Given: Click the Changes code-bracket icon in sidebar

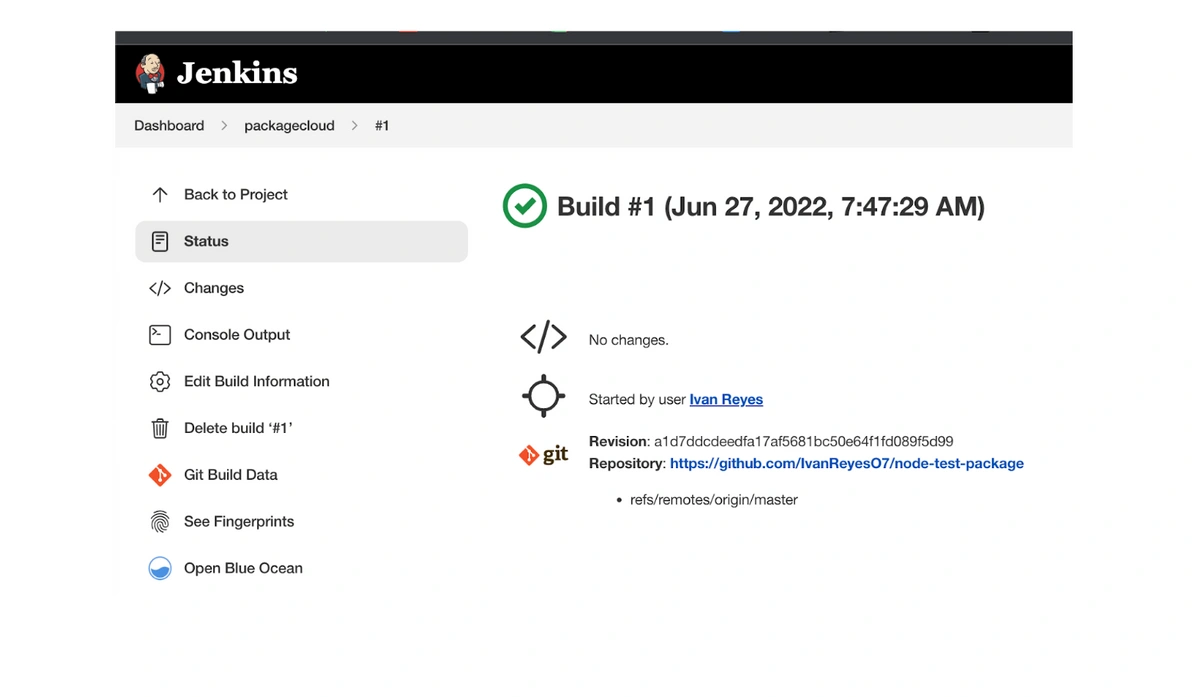Looking at the screenshot, I should pyautogui.click(x=160, y=288).
